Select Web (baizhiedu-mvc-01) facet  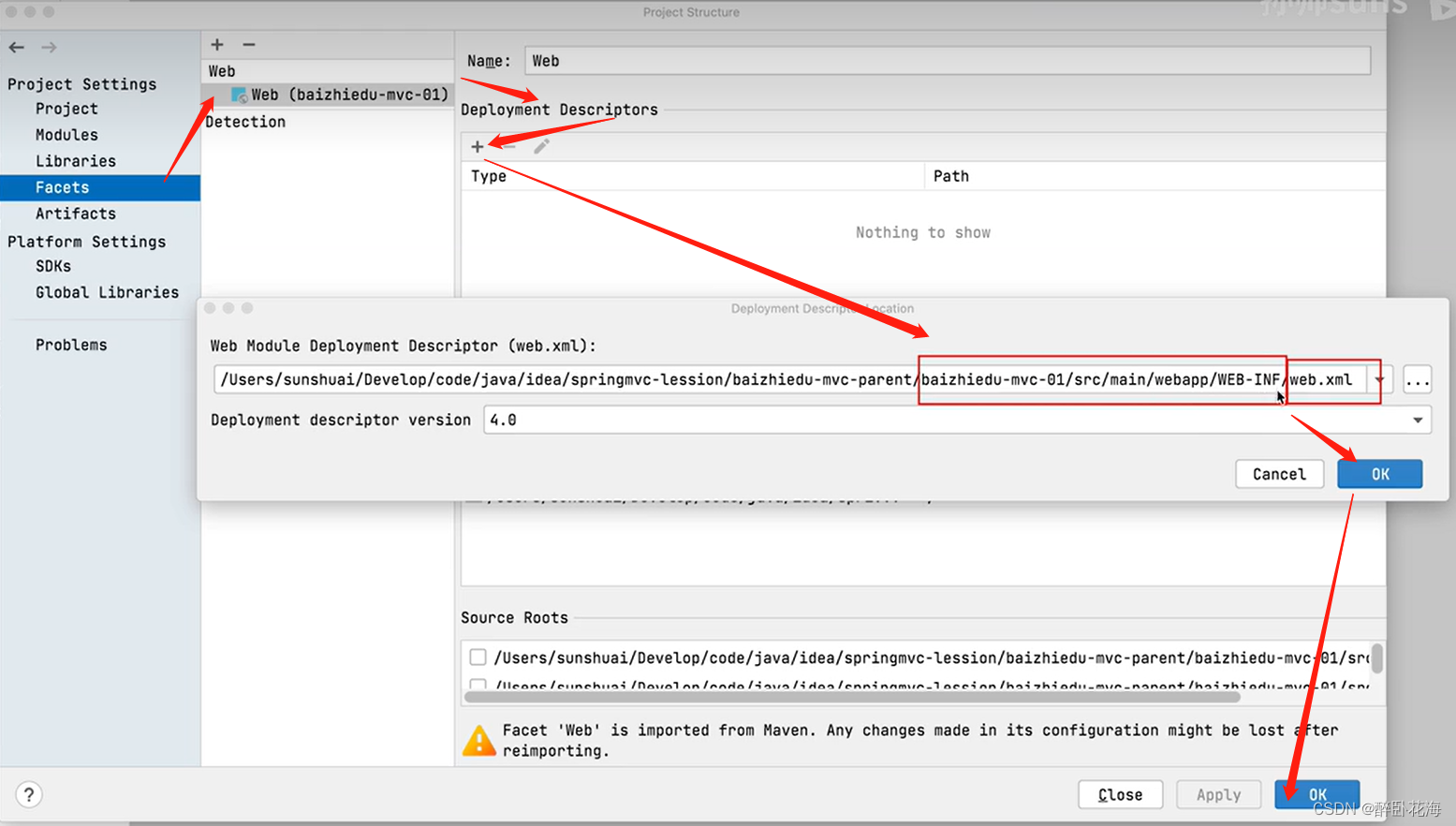click(328, 95)
